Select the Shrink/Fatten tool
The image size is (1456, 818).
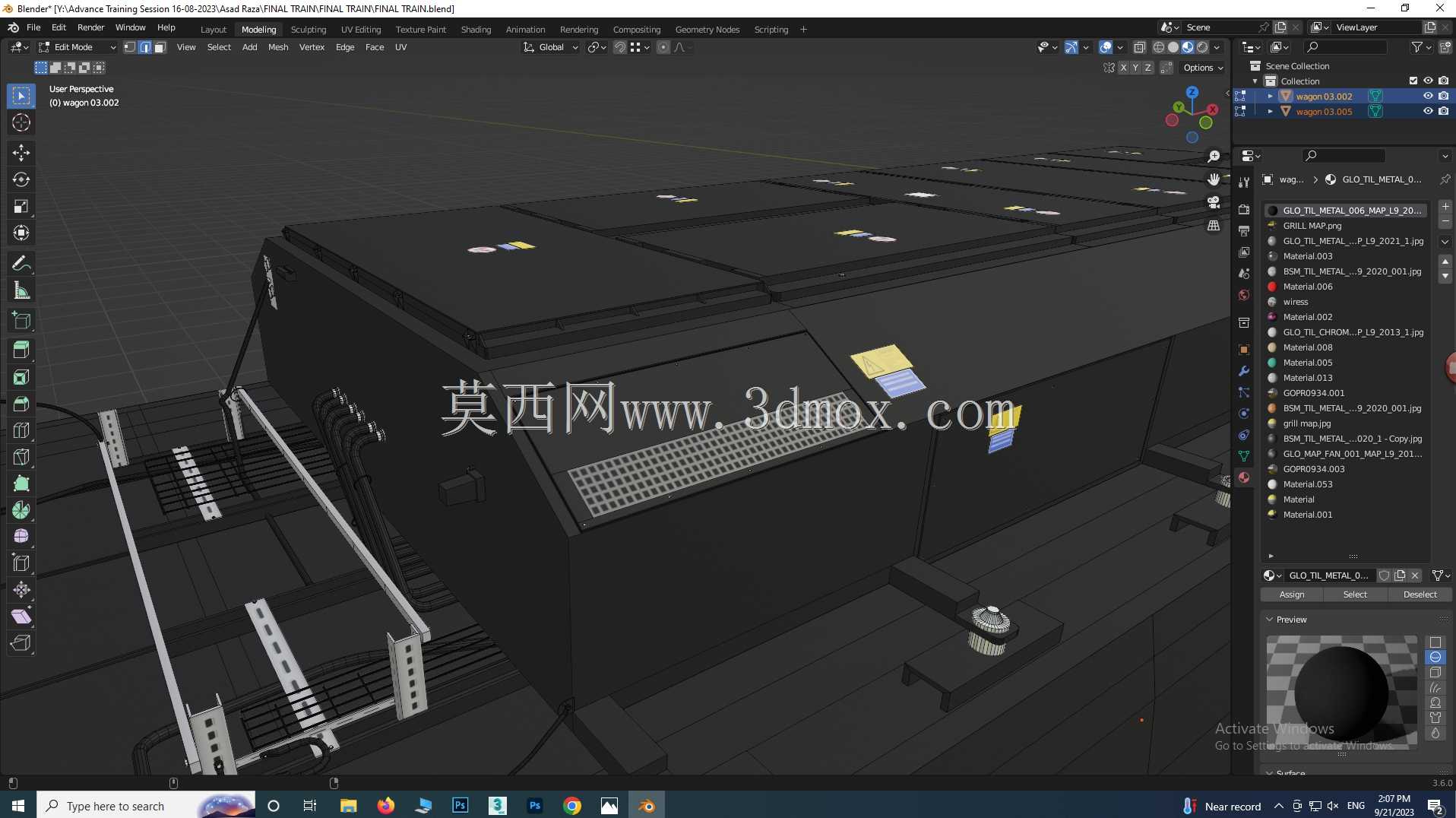(x=21, y=590)
